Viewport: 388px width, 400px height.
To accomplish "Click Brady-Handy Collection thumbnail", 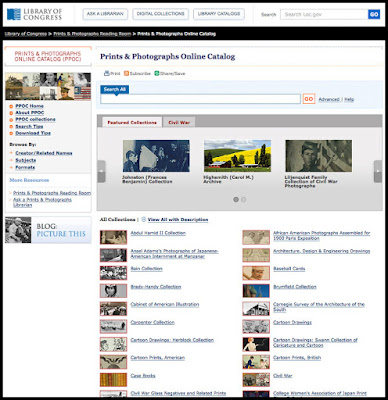I will [113, 291].
